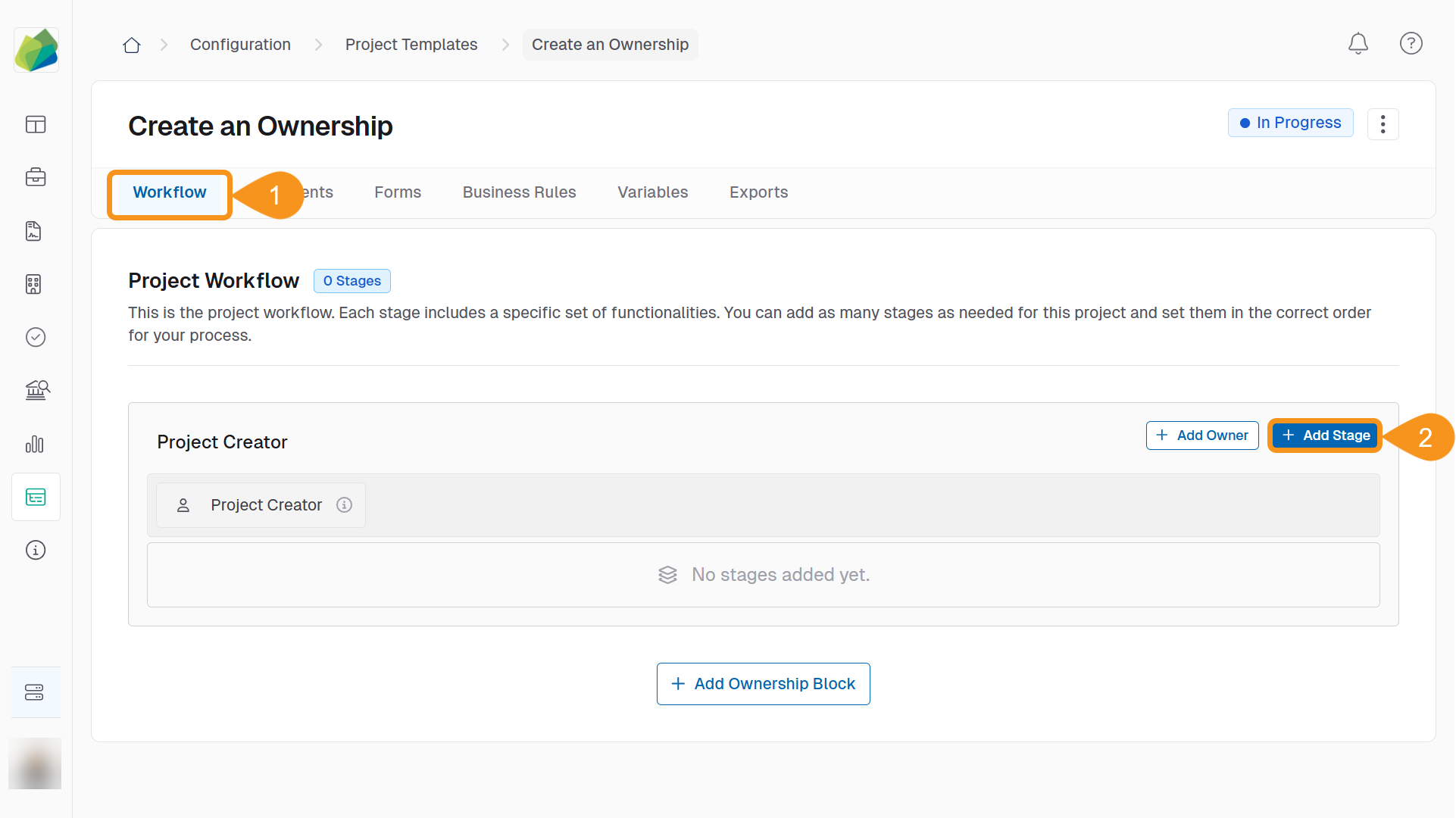Click the bank search sidebar icon
1456x818 pixels.
coord(36,390)
